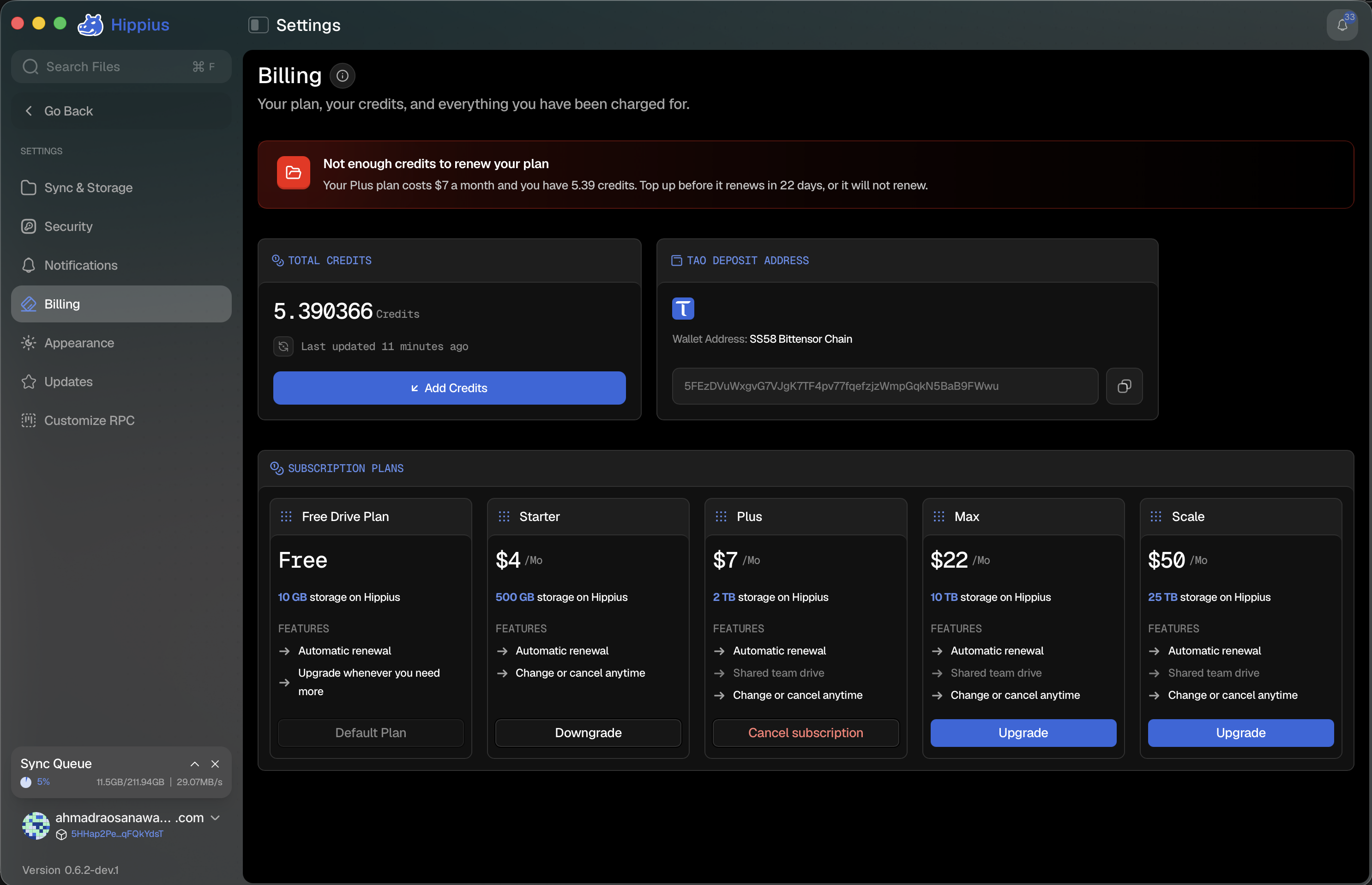Click the Total Credits coins icon

coord(277,261)
